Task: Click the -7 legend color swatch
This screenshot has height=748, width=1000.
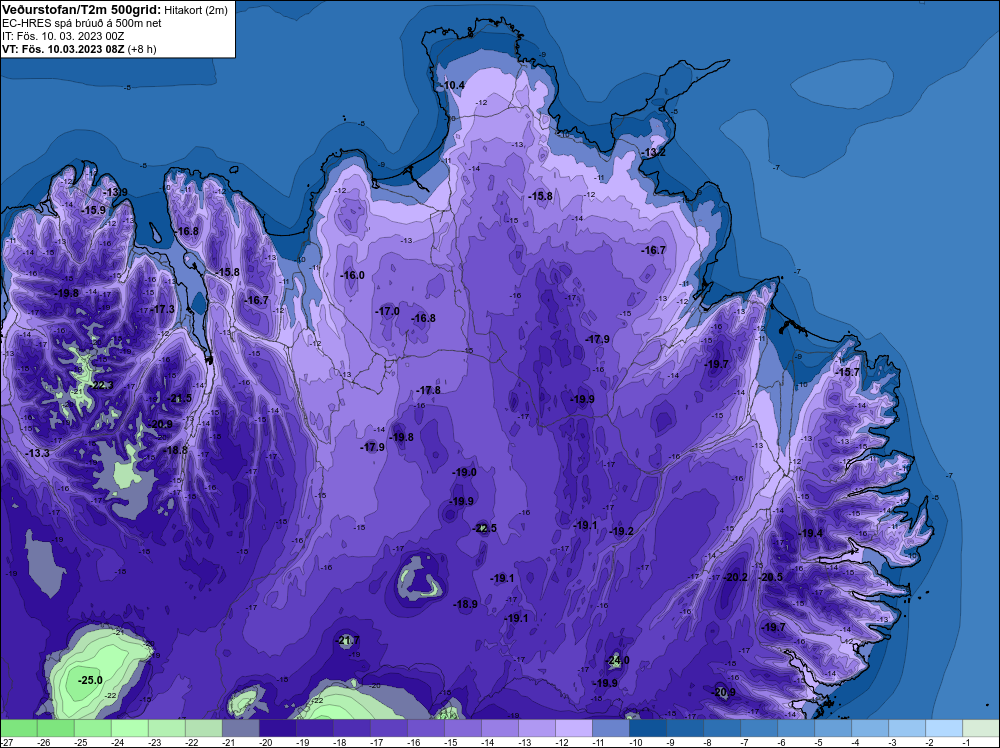Action: pos(758,728)
